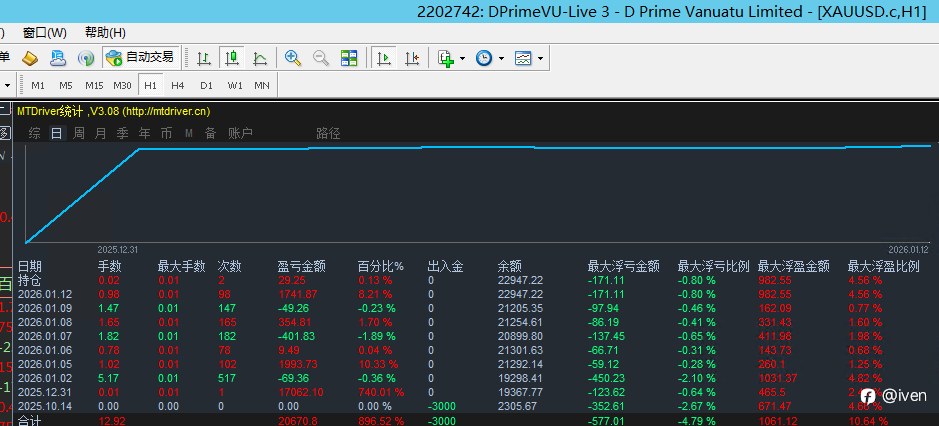This screenshot has height=426, width=939.
Task: Switch to the 账户 account tab
Action: click(240, 134)
